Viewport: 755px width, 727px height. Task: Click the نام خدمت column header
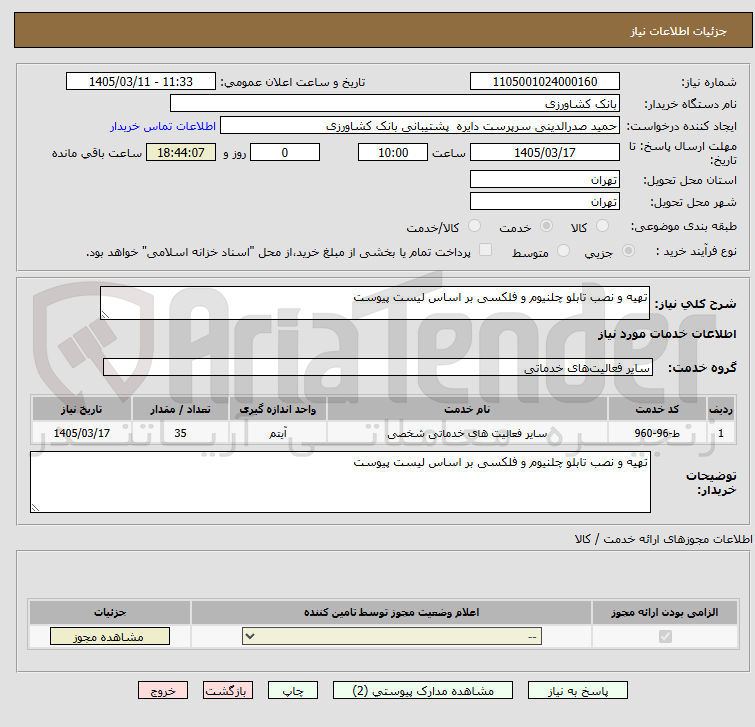(467, 409)
